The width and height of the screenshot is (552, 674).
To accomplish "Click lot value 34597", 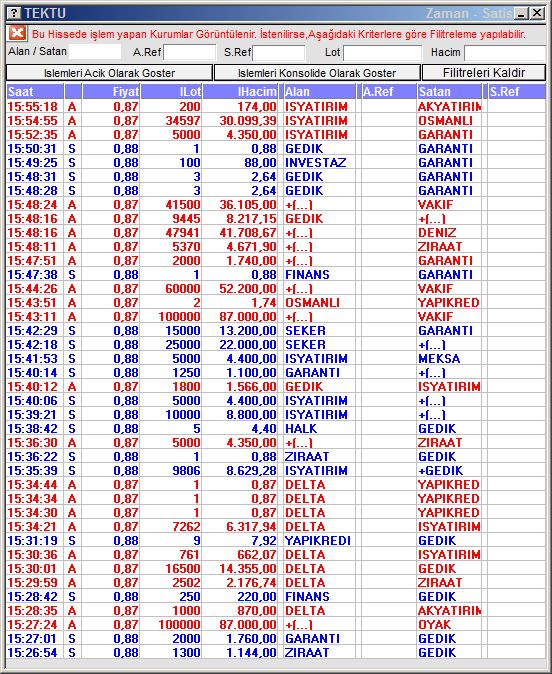I will click(x=183, y=121).
